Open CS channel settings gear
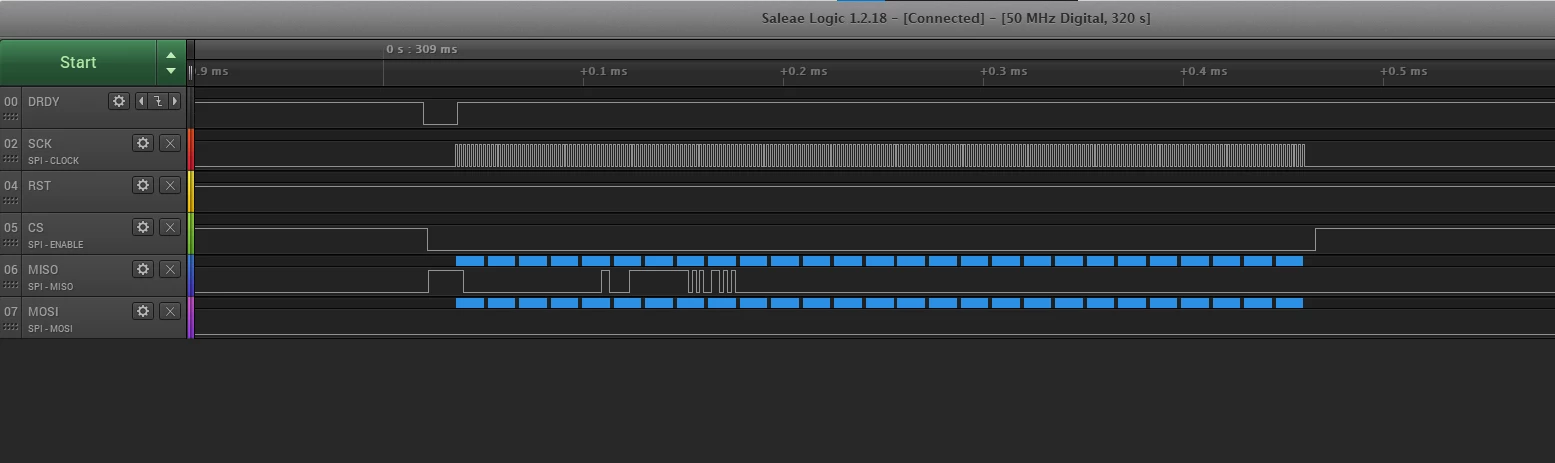Screen dimensions: 1555x463 (143, 227)
